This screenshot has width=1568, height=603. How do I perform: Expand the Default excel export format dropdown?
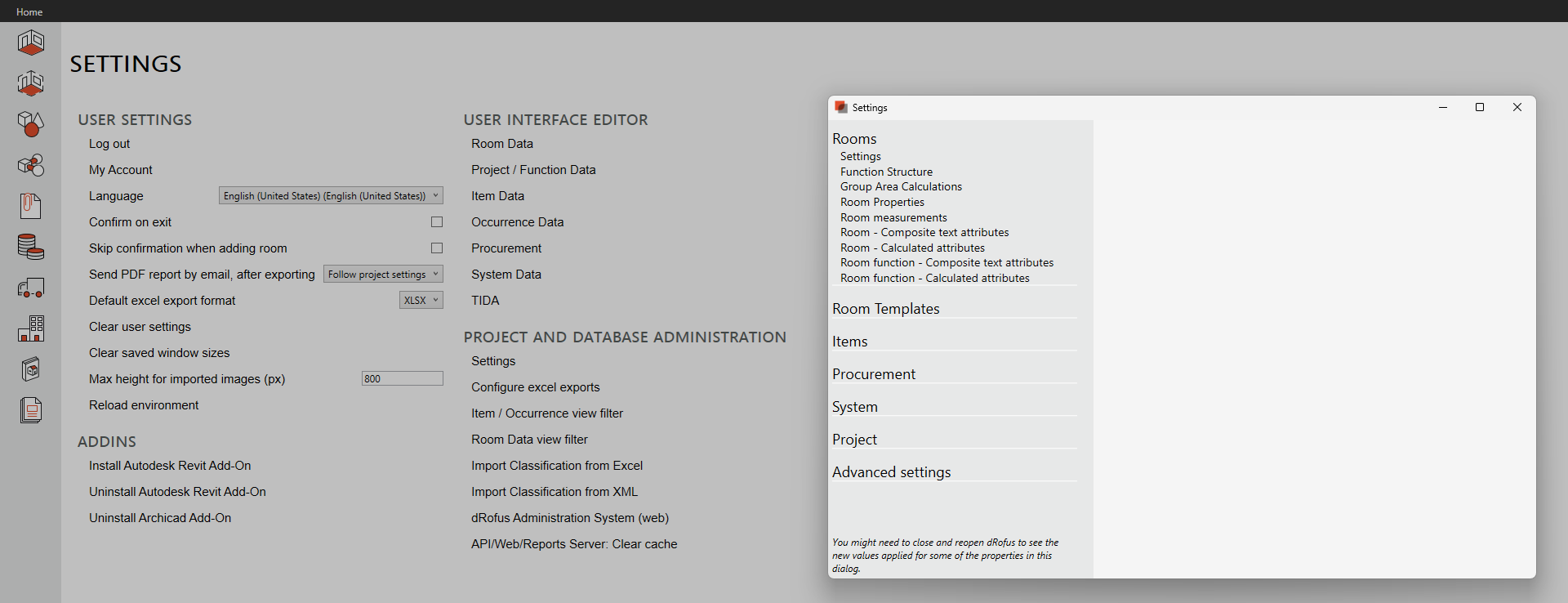pos(421,301)
